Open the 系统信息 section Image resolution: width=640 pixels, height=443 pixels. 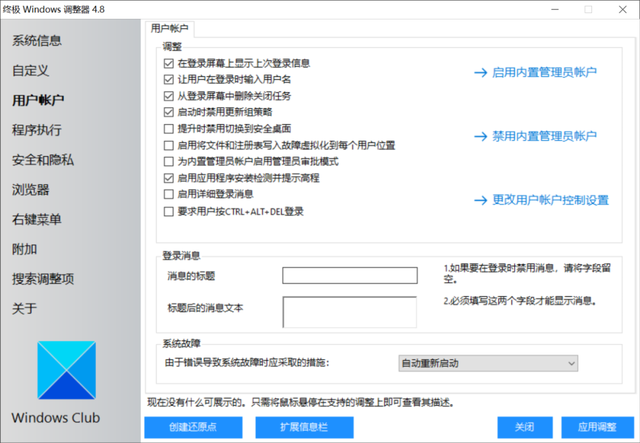point(37,40)
